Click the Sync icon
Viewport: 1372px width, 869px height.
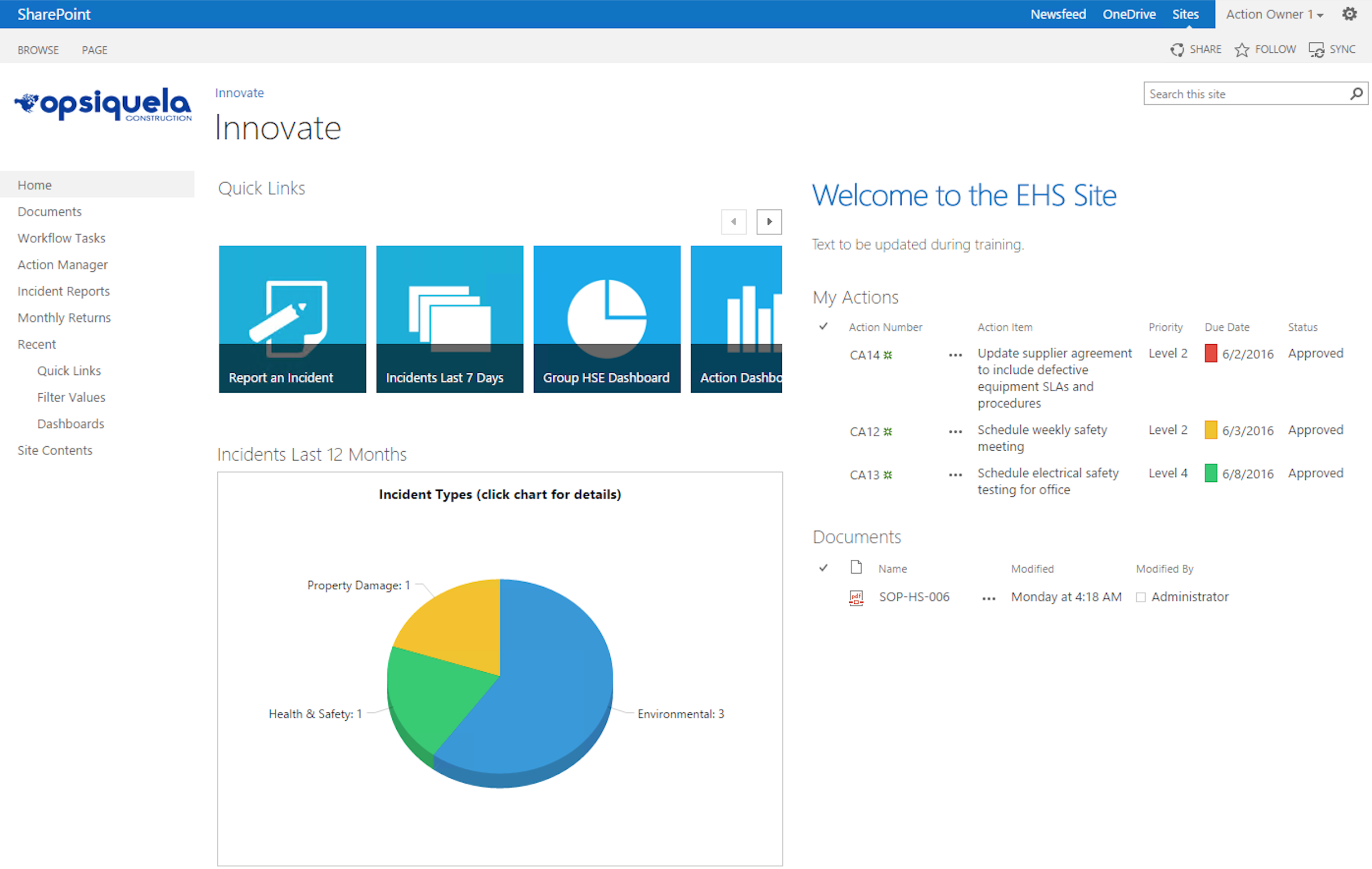[1316, 50]
